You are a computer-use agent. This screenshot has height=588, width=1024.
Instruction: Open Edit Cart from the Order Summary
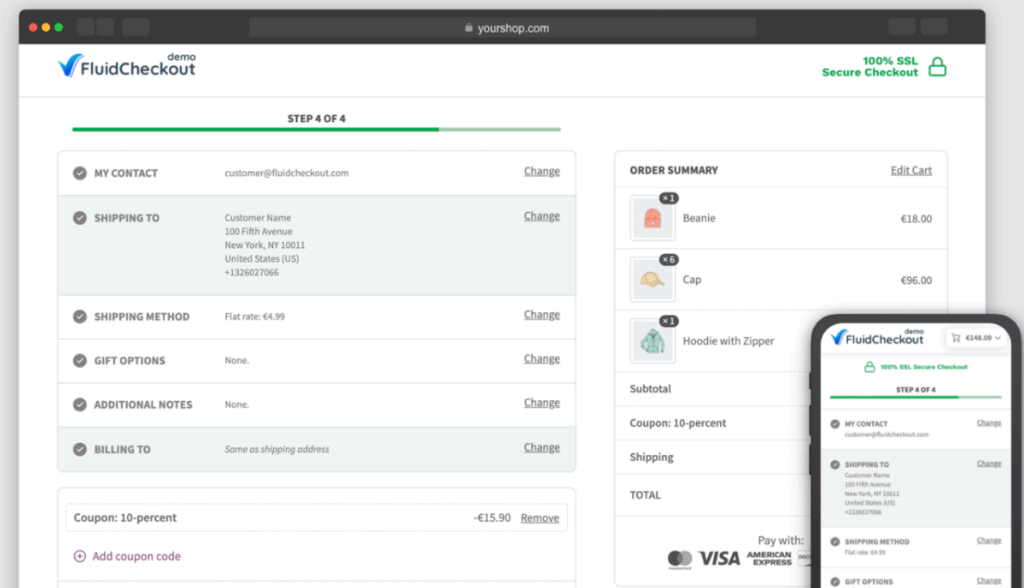coord(911,170)
